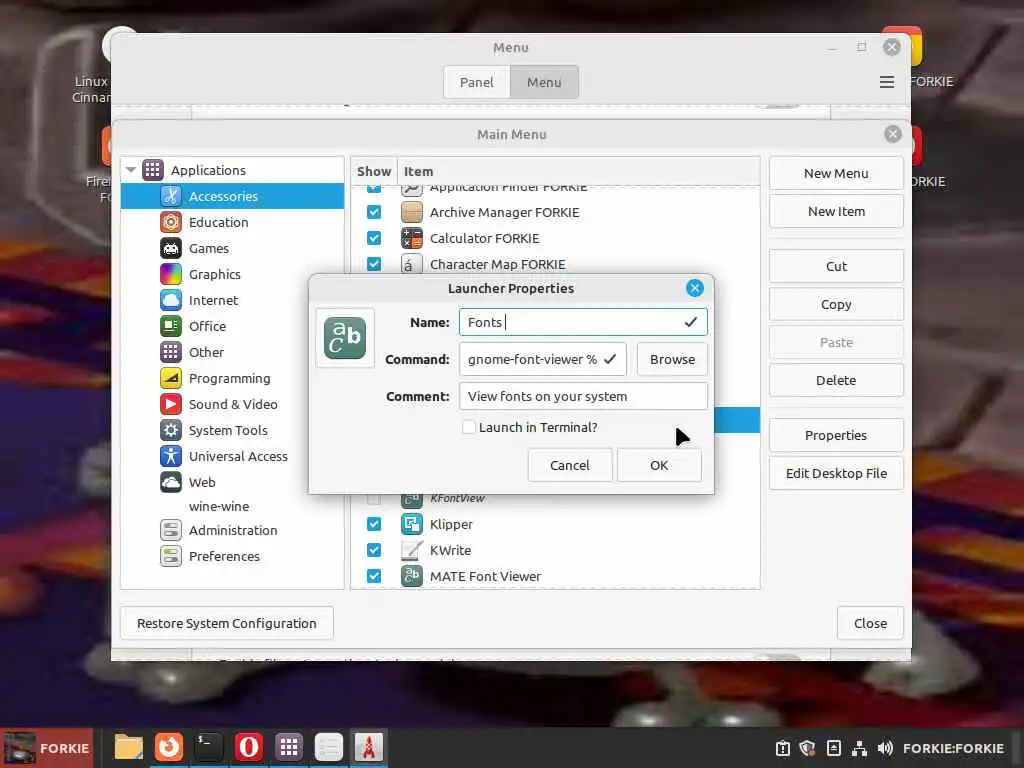Screen dimensions: 1024x768
Task: Open the terminal from the taskbar
Action: (x=208, y=747)
